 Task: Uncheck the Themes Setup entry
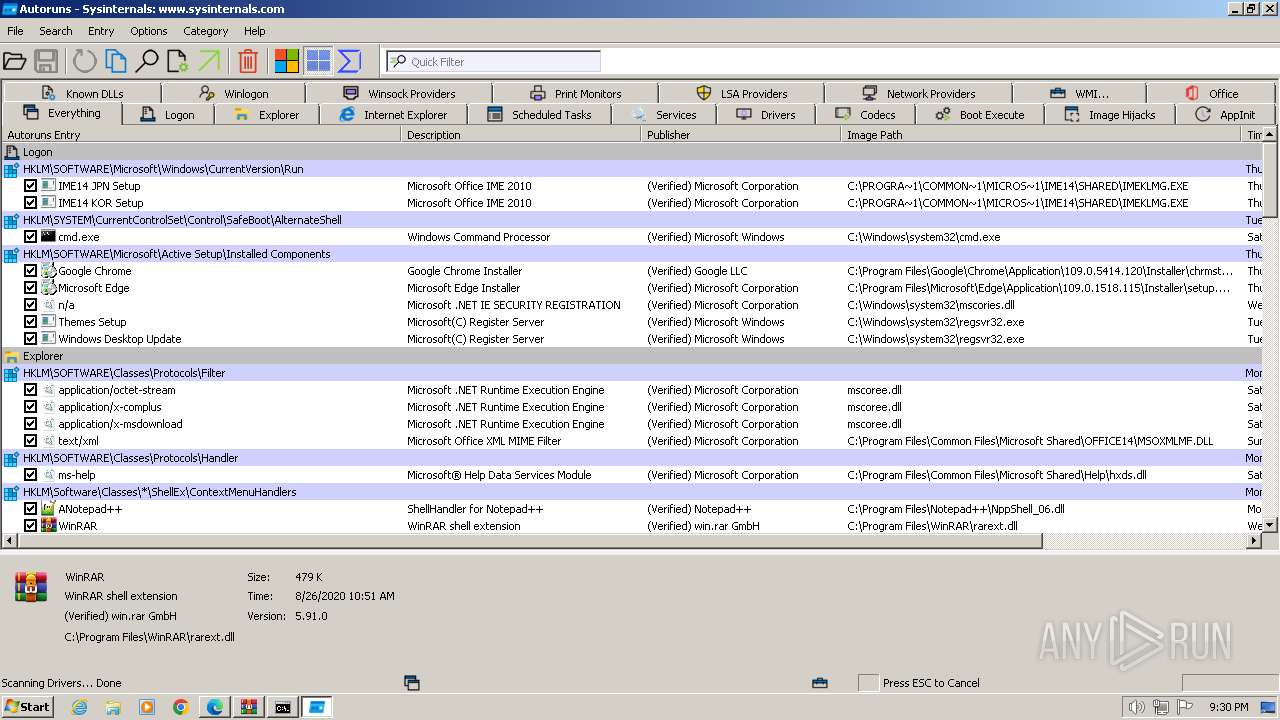tap(31, 322)
